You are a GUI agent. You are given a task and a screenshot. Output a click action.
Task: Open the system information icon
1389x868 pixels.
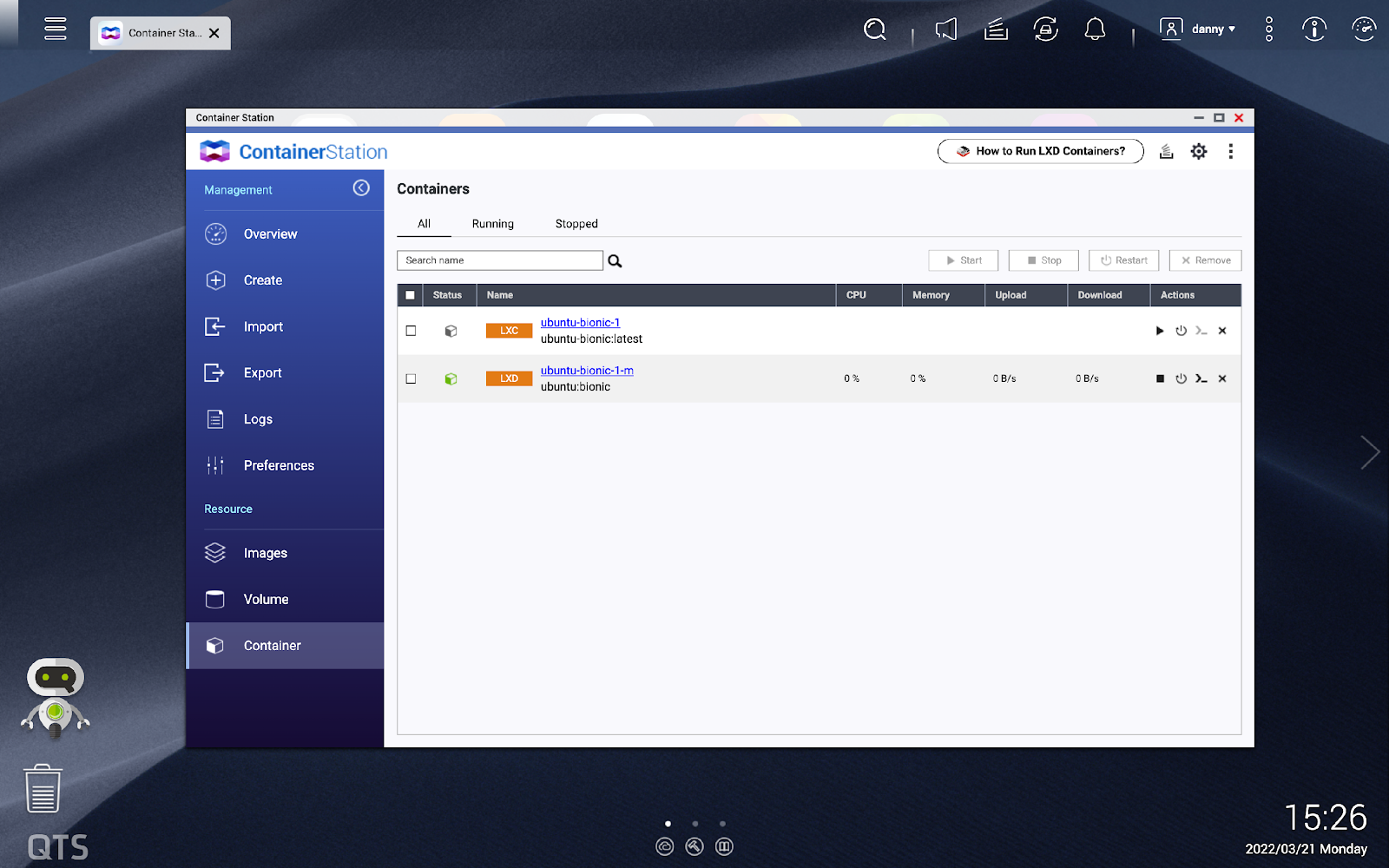pos(1314,30)
